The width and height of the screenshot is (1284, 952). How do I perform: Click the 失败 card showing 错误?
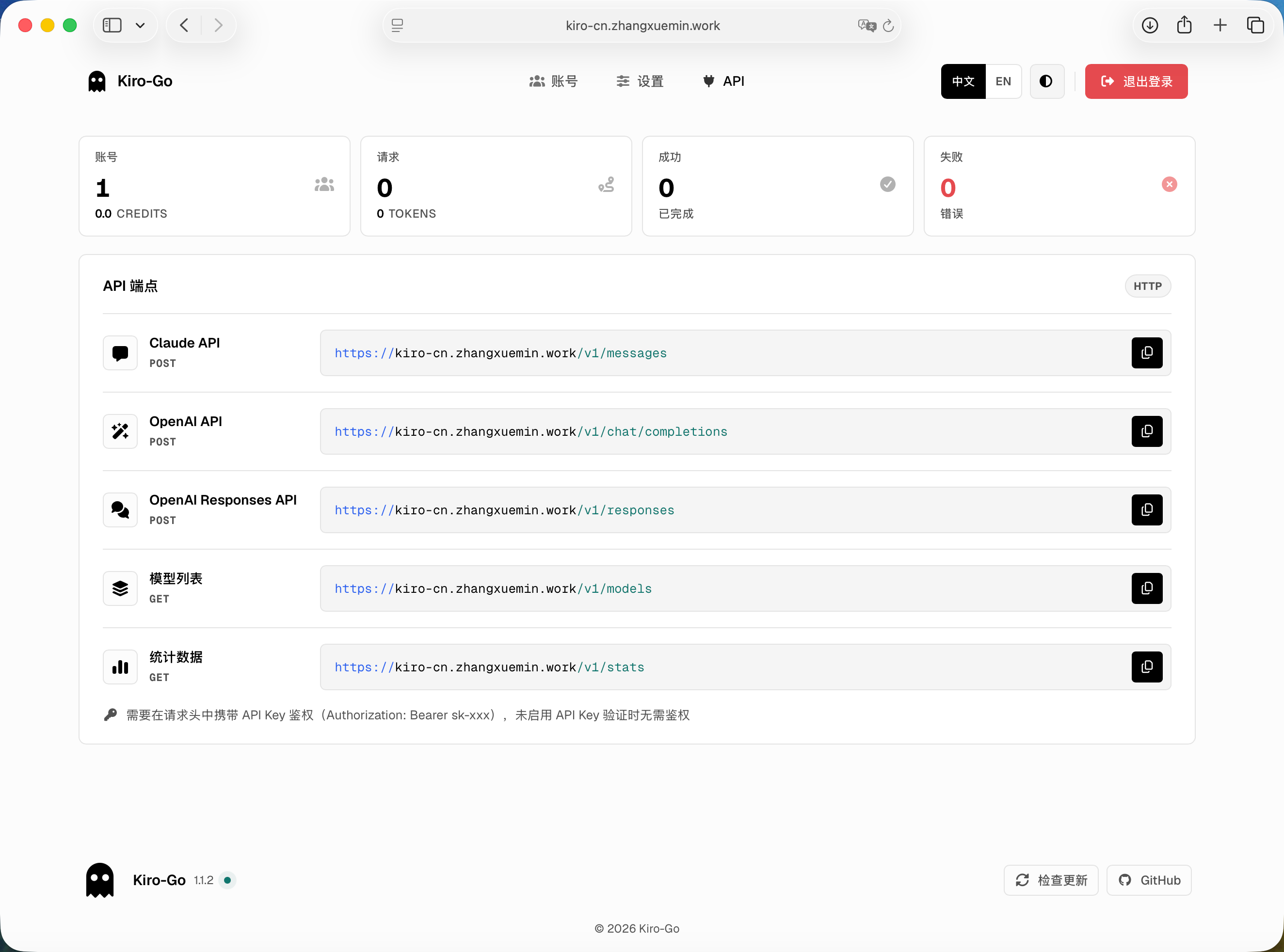click(1059, 186)
